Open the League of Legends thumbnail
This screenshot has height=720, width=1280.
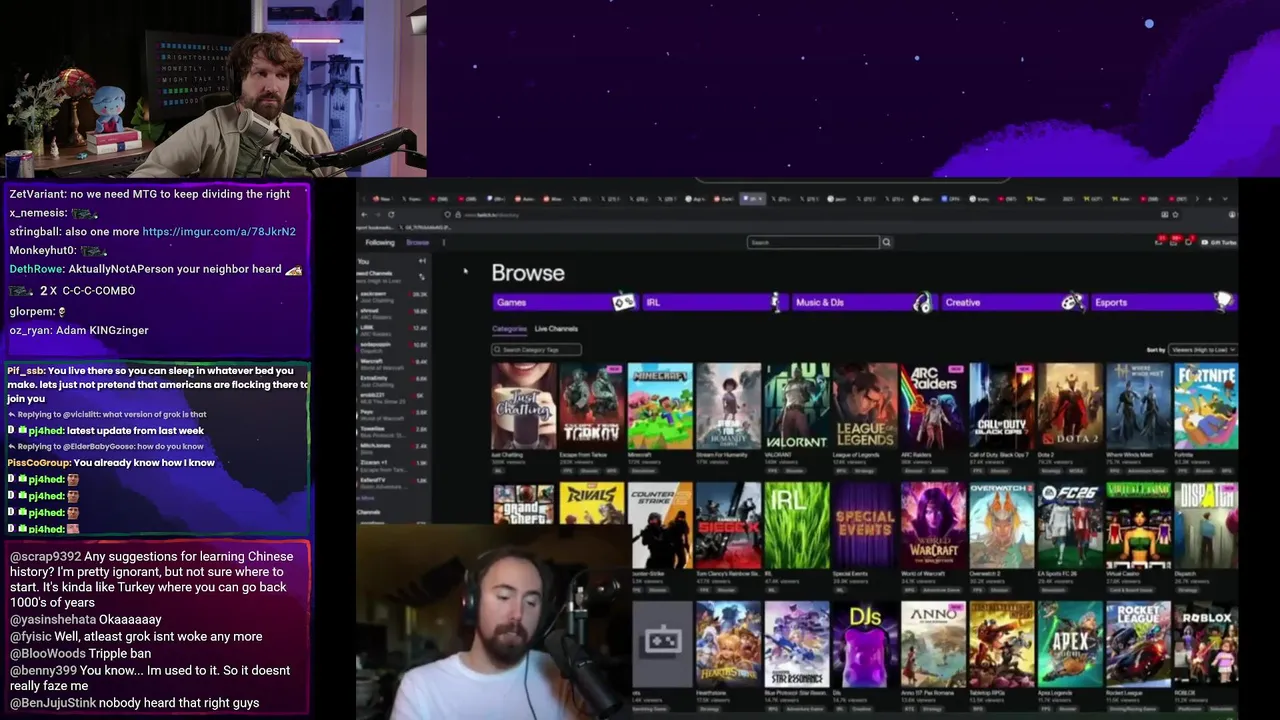[864, 406]
